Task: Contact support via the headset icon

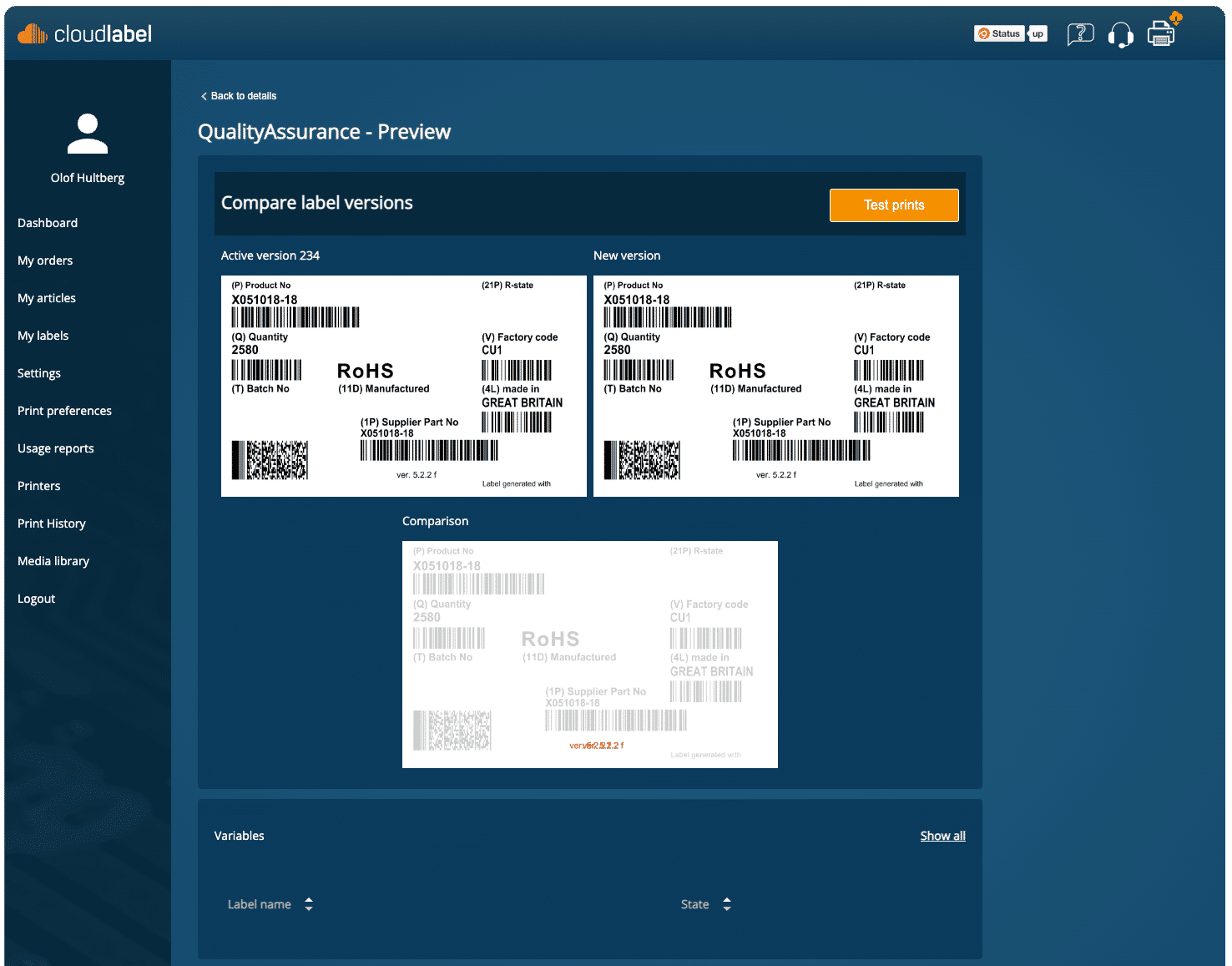Action: click(1121, 35)
